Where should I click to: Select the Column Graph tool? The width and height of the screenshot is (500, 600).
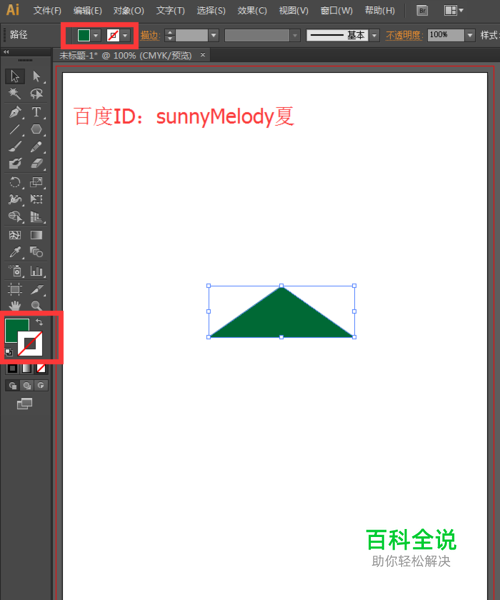36,271
